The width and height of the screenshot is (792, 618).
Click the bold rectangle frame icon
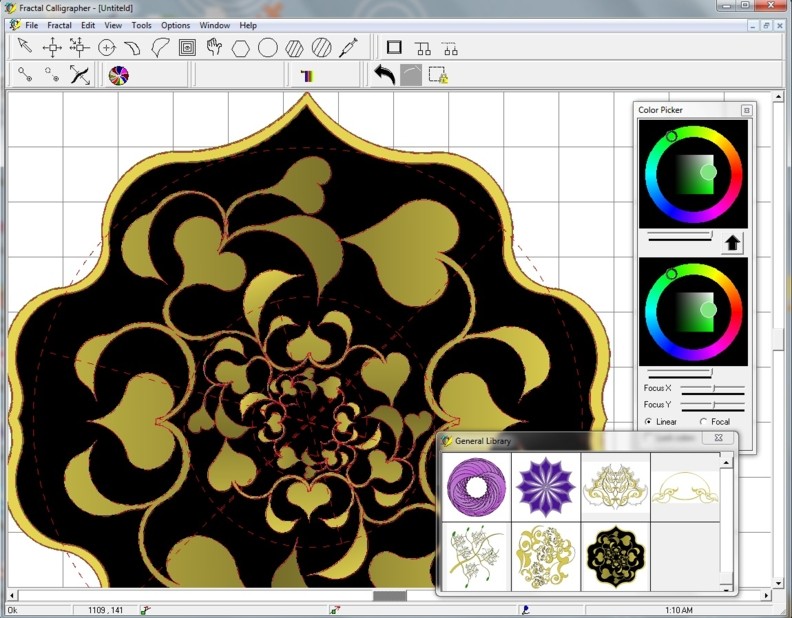394,47
